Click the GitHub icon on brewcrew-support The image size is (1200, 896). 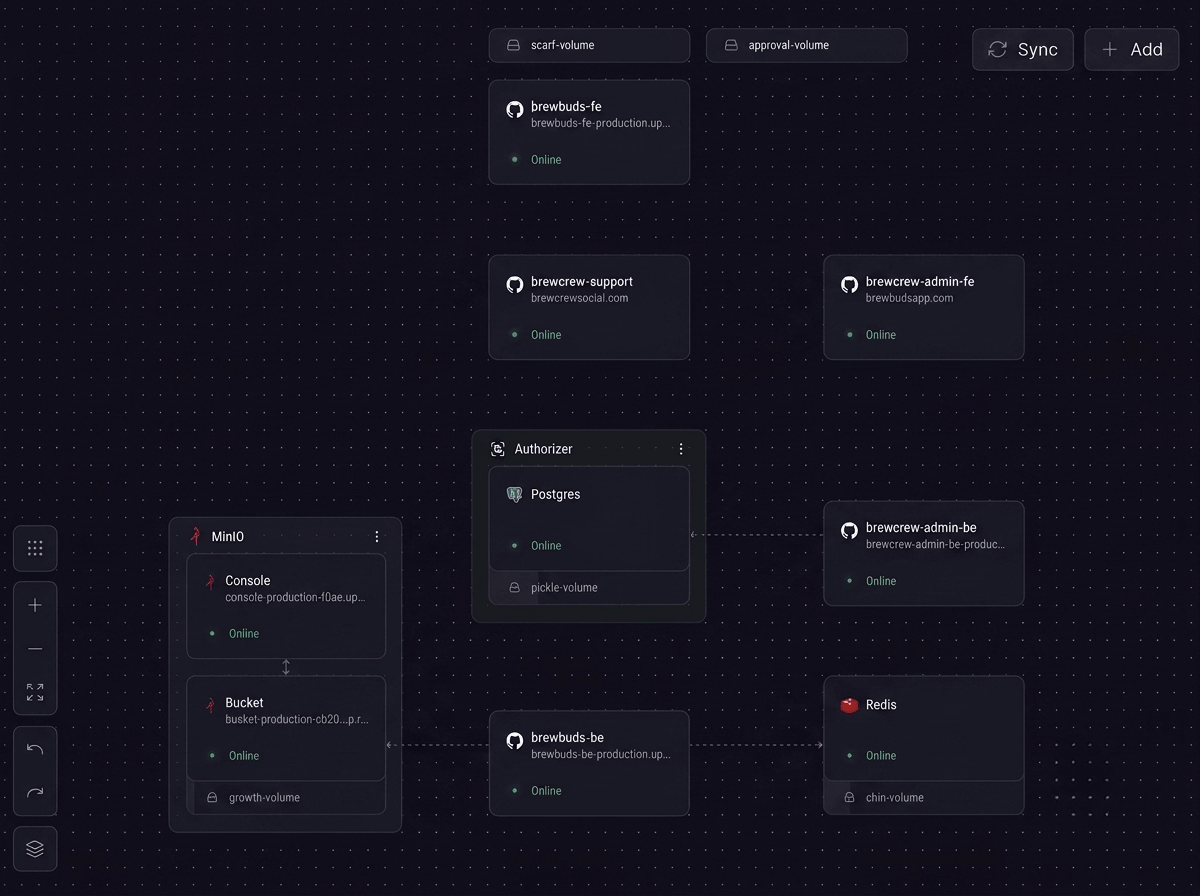tap(515, 284)
